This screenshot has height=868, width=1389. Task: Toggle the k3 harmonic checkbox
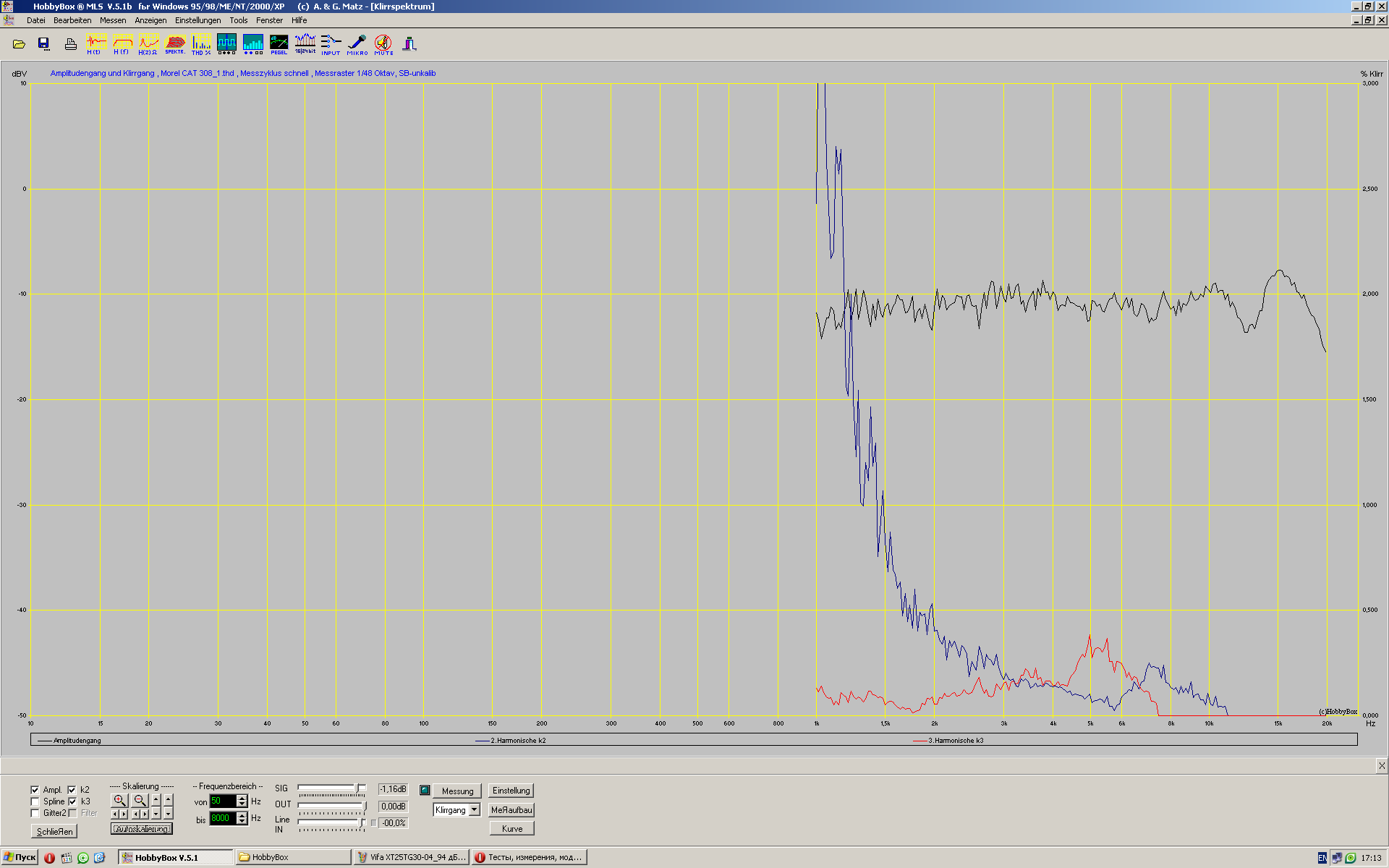click(72, 801)
